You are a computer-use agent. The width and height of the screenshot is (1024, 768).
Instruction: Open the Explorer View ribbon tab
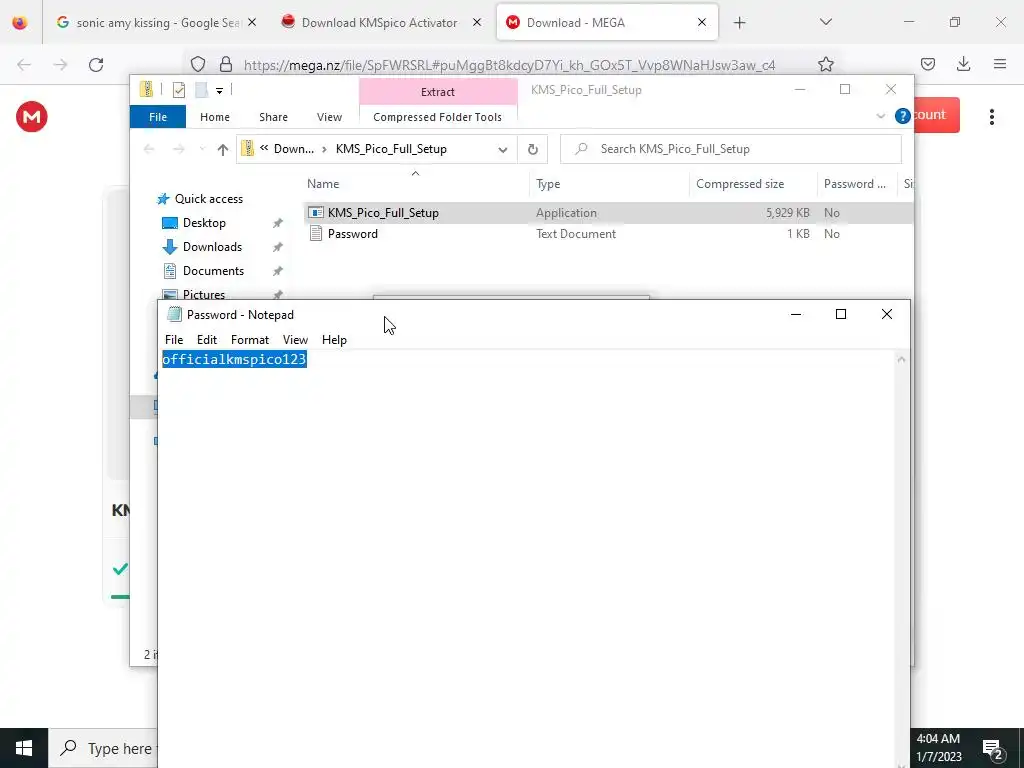329,117
